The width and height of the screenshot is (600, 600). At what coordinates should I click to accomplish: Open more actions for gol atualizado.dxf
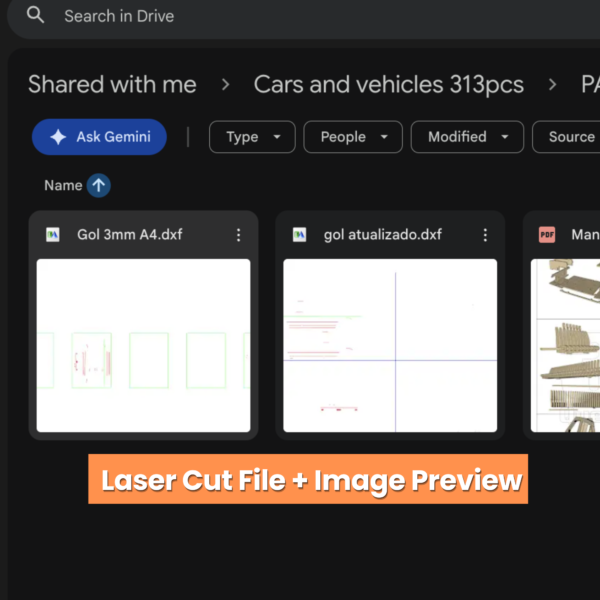(485, 235)
